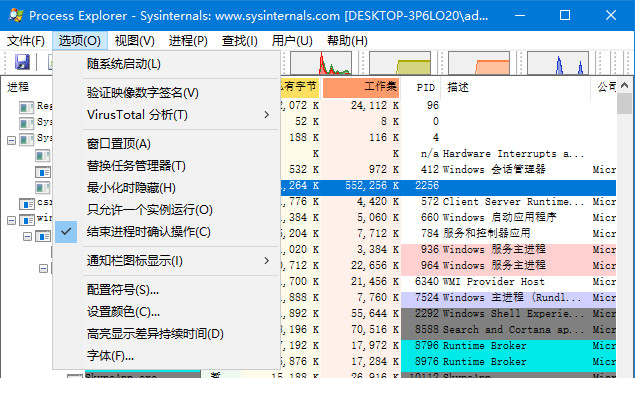Select Windows 服务主进程 row PID 936
The width and height of the screenshot is (635, 393).
point(448,250)
